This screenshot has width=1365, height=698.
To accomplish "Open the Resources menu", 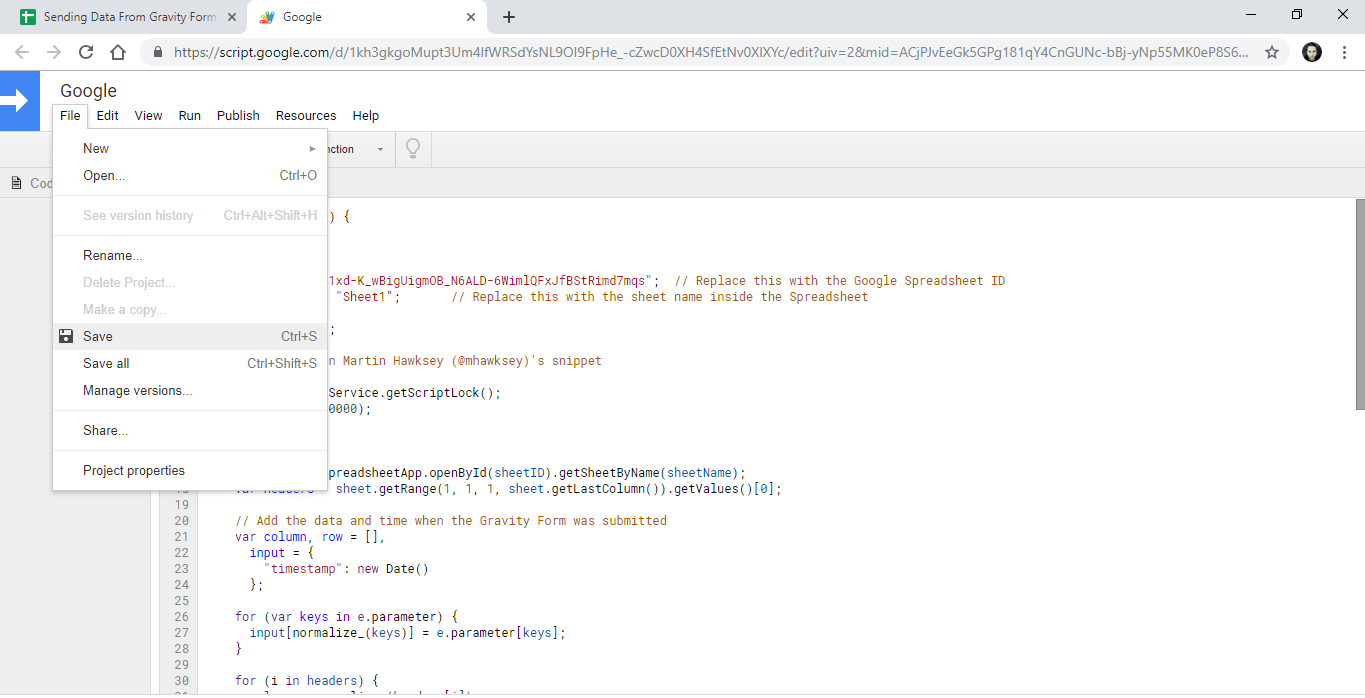I will [x=306, y=115].
